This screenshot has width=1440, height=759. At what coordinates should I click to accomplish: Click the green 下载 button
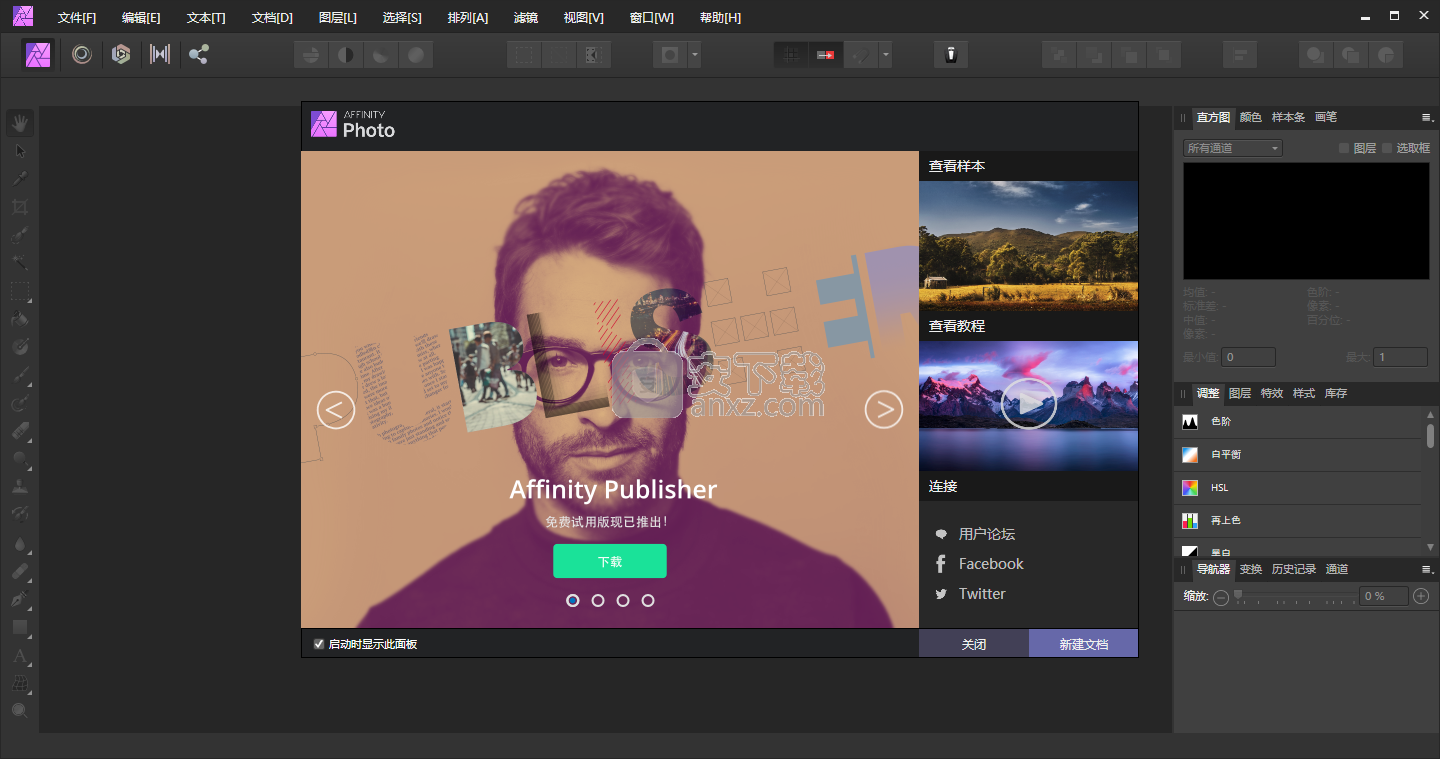[x=610, y=561]
